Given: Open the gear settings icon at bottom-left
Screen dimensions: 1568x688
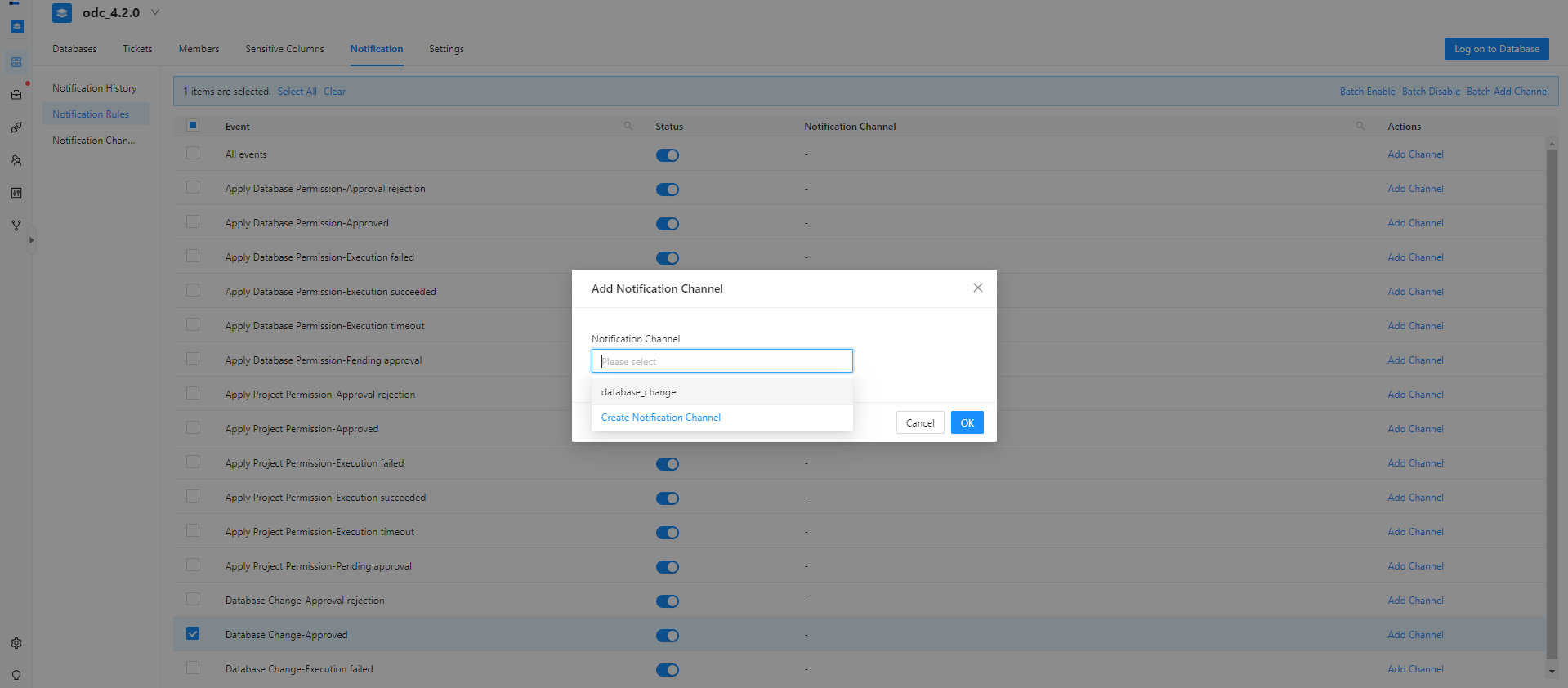Looking at the screenshot, I should 16,643.
